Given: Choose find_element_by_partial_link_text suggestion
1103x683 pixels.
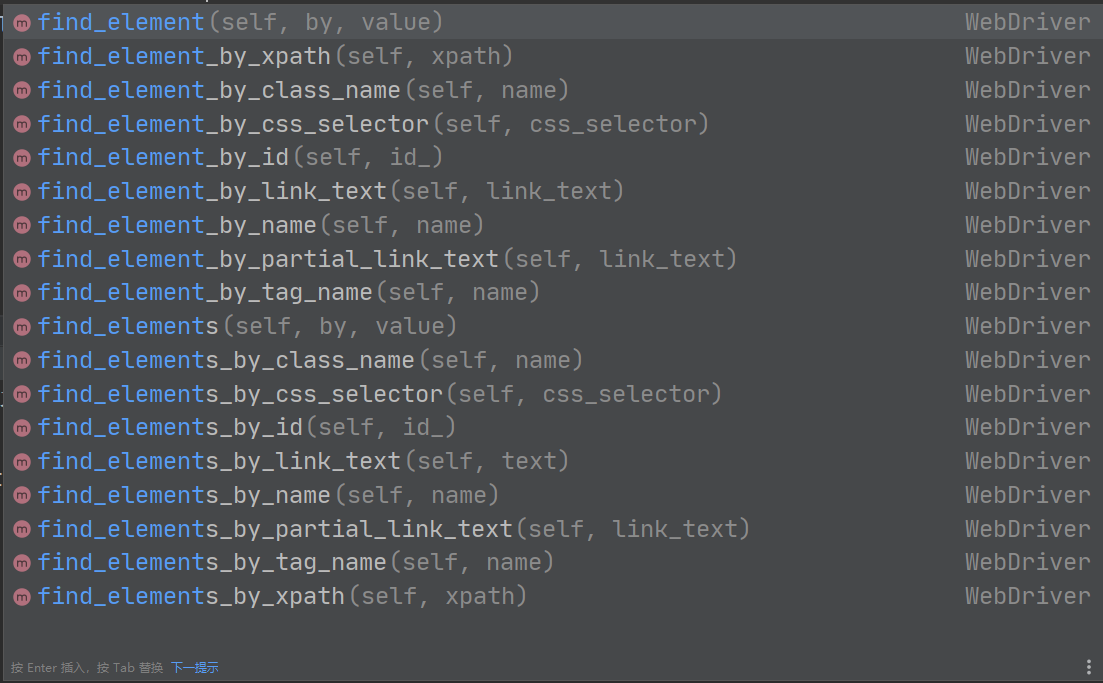Looking at the screenshot, I should coord(387,260).
